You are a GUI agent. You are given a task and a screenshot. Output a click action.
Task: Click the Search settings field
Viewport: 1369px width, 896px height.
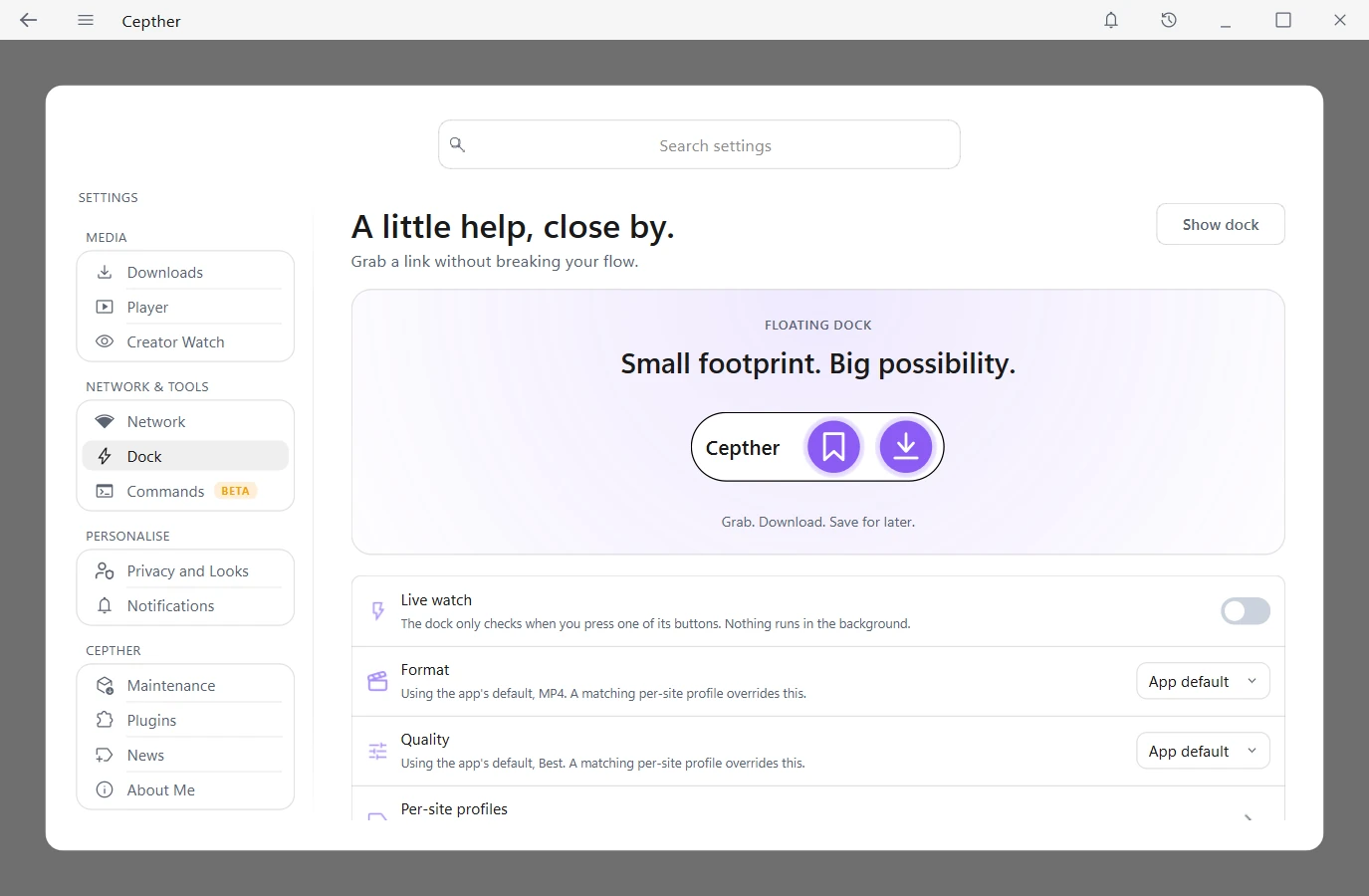point(699,144)
